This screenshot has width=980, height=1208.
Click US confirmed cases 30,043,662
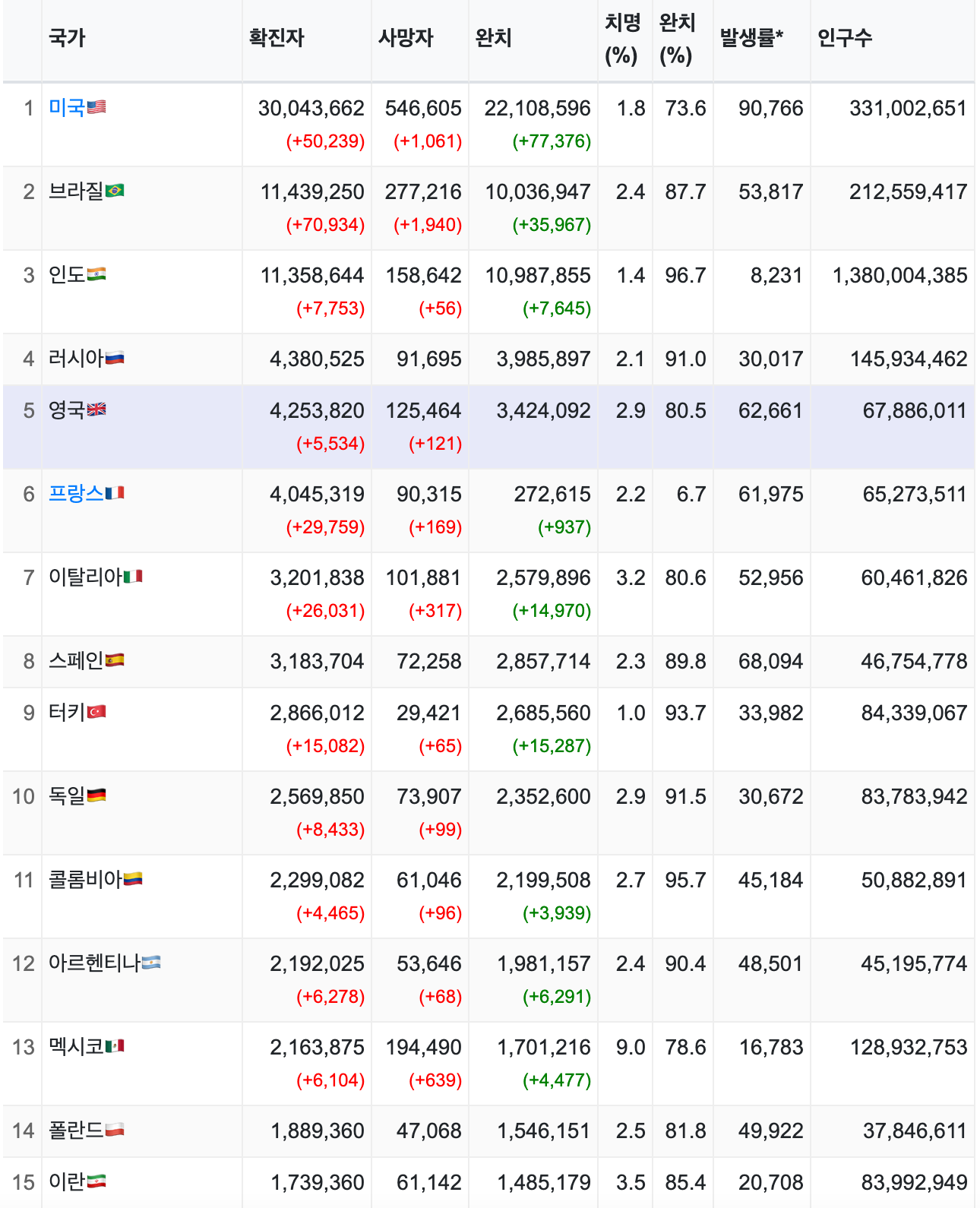tap(311, 108)
